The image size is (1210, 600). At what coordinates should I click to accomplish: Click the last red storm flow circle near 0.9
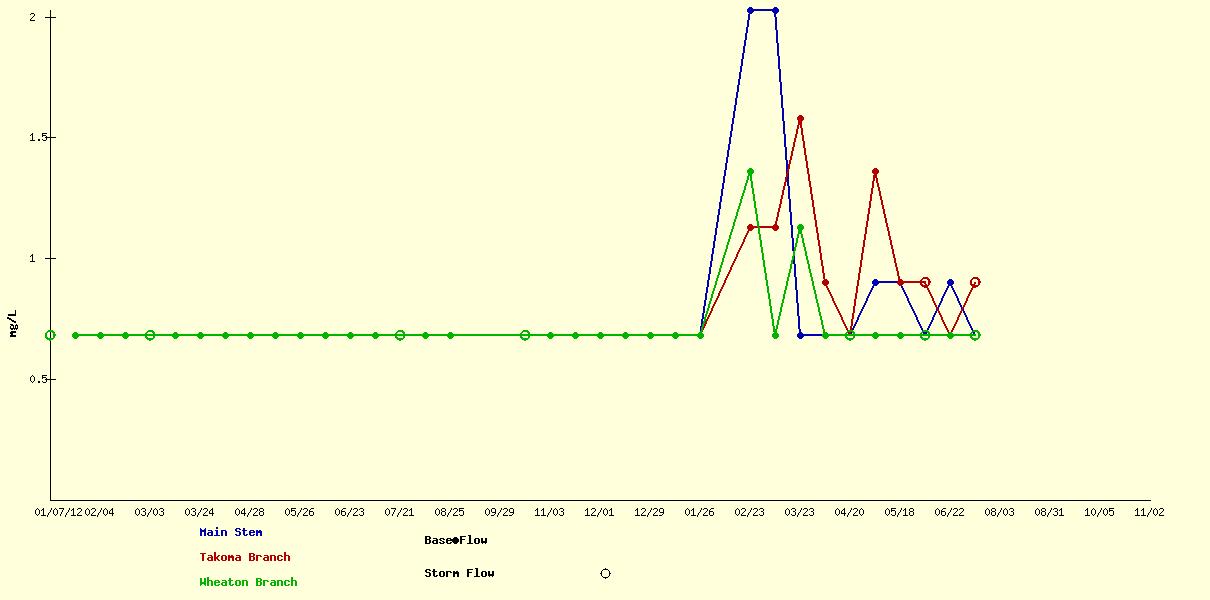point(975,282)
